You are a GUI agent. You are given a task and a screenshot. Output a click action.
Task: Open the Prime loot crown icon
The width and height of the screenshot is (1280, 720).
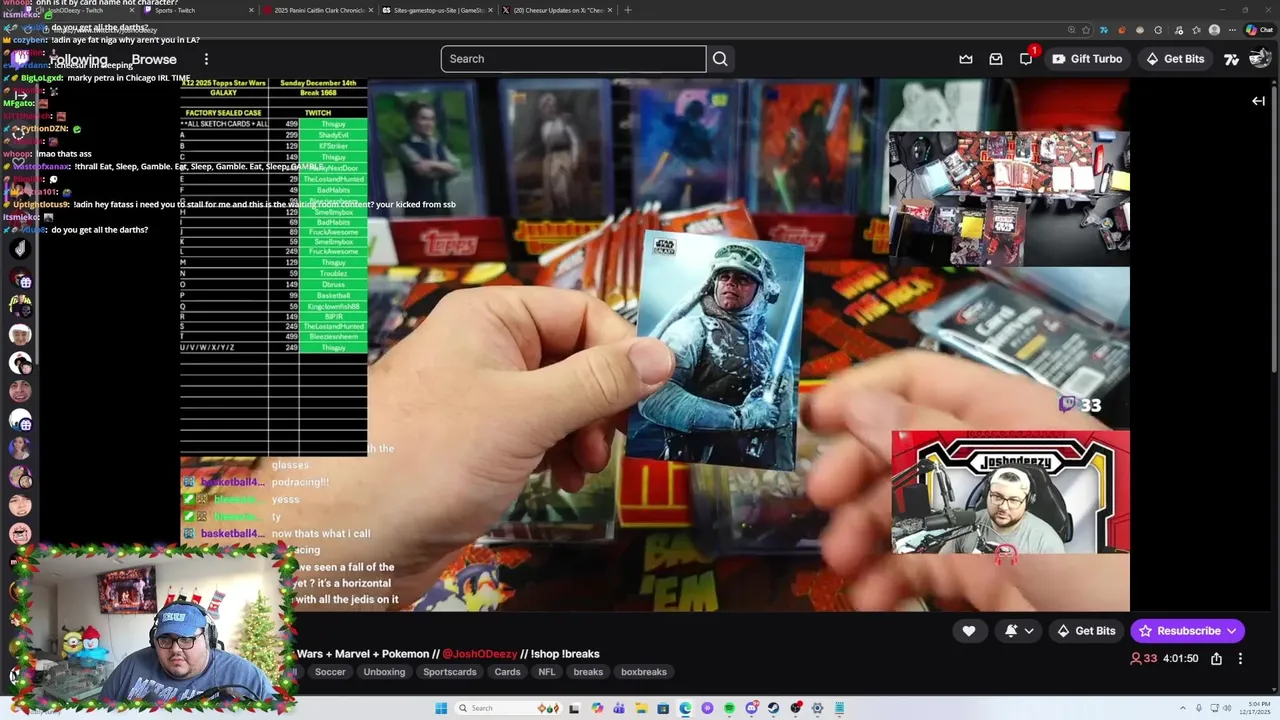(966, 59)
